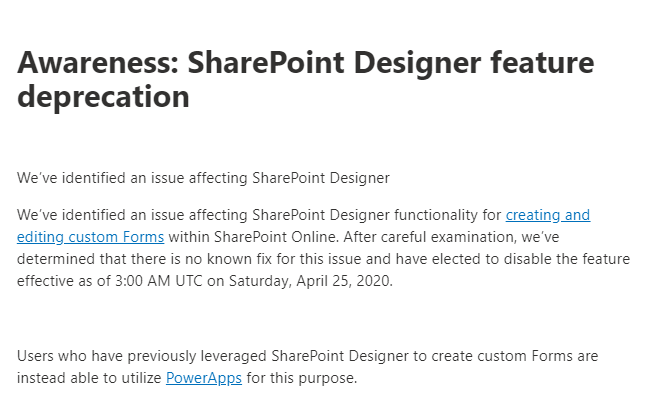Click "SharePoint Designer feature" in the heading
This screenshot has height=416, width=655.
pos(391,63)
